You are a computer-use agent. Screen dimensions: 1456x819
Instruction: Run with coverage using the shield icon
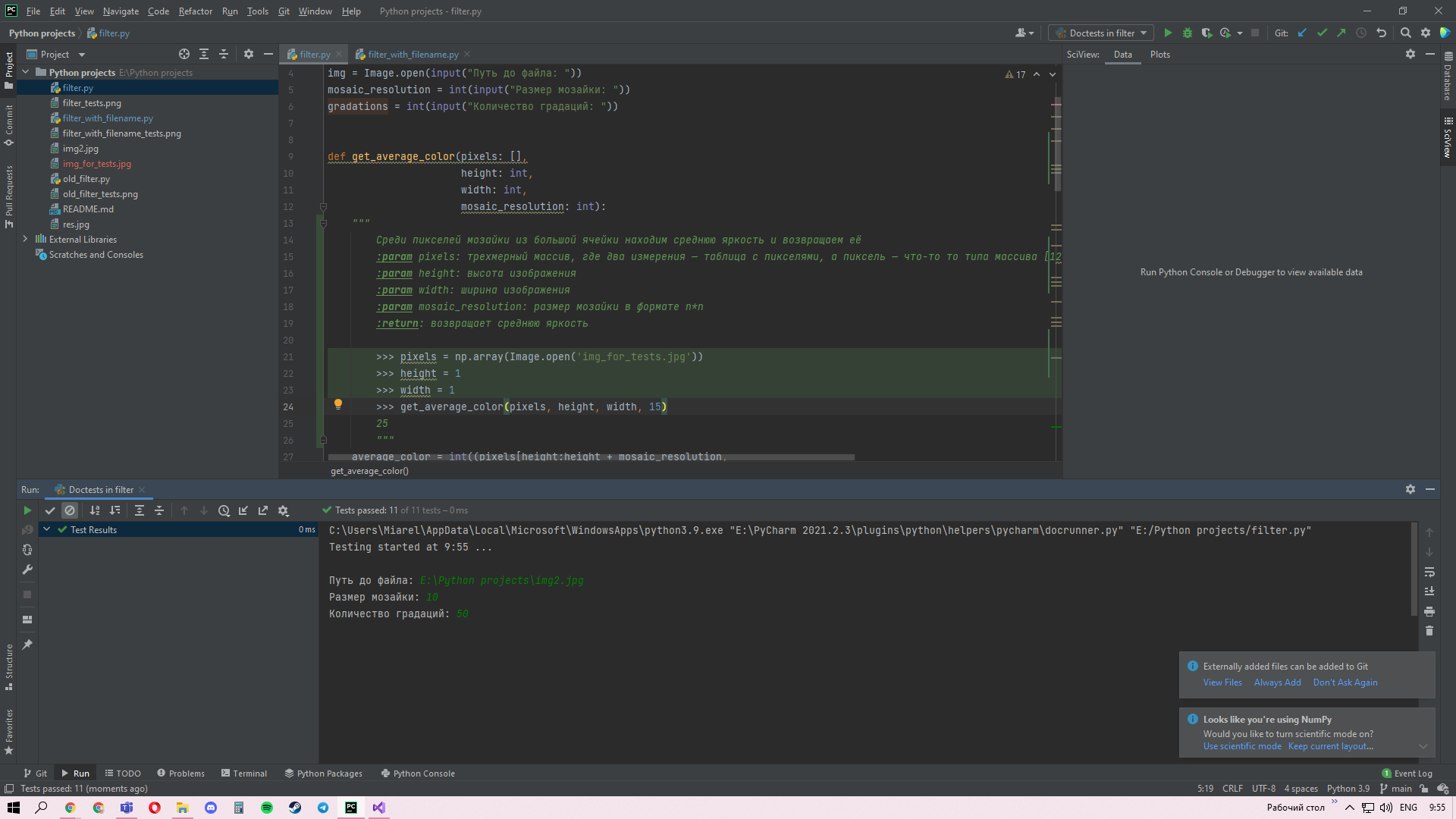pyautogui.click(x=1206, y=33)
